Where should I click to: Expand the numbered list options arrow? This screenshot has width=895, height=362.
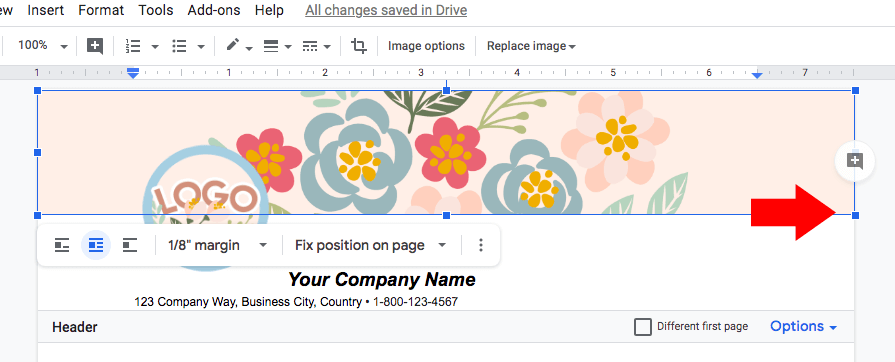155,46
